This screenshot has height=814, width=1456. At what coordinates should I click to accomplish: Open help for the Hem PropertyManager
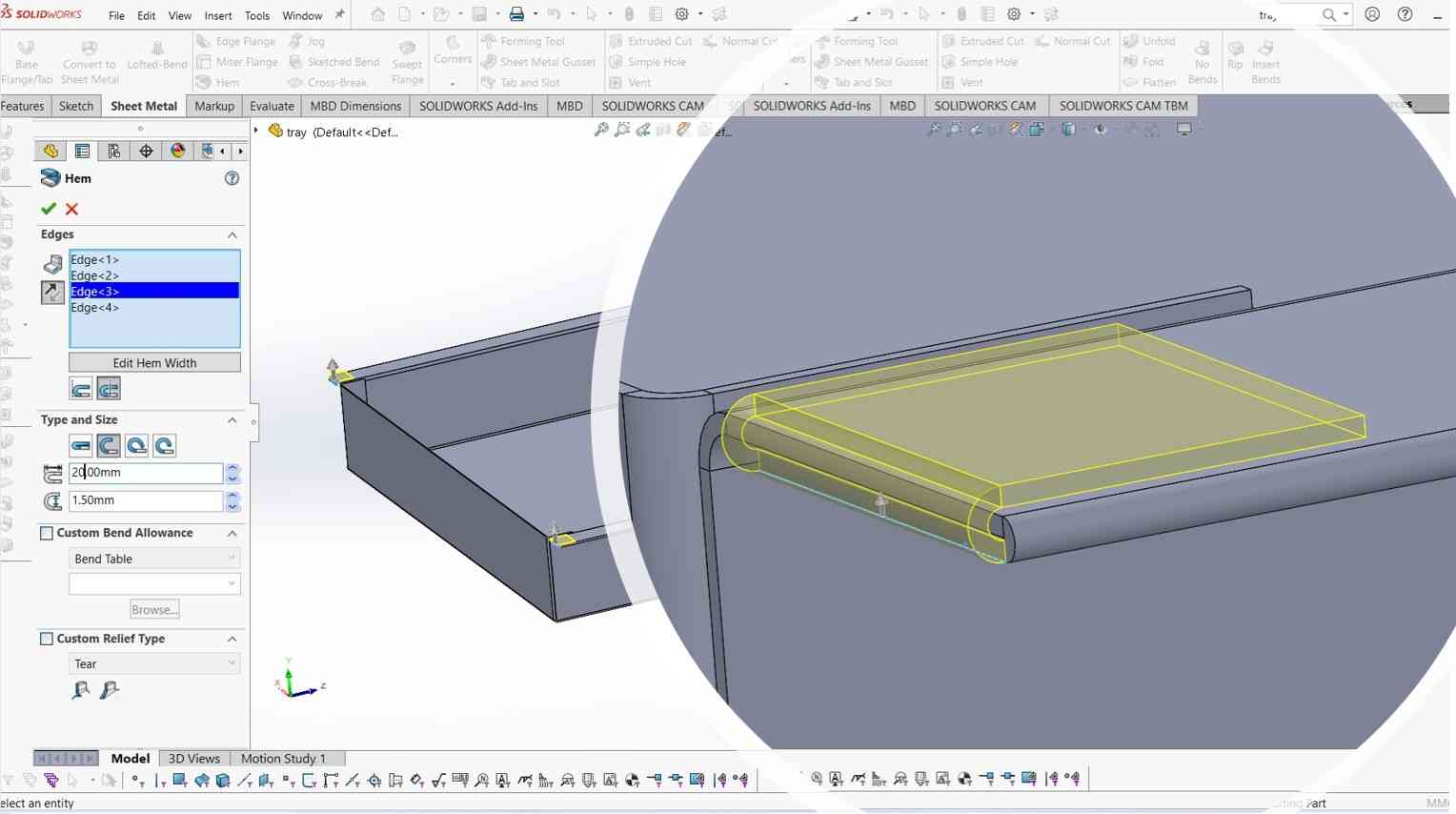pyautogui.click(x=232, y=178)
